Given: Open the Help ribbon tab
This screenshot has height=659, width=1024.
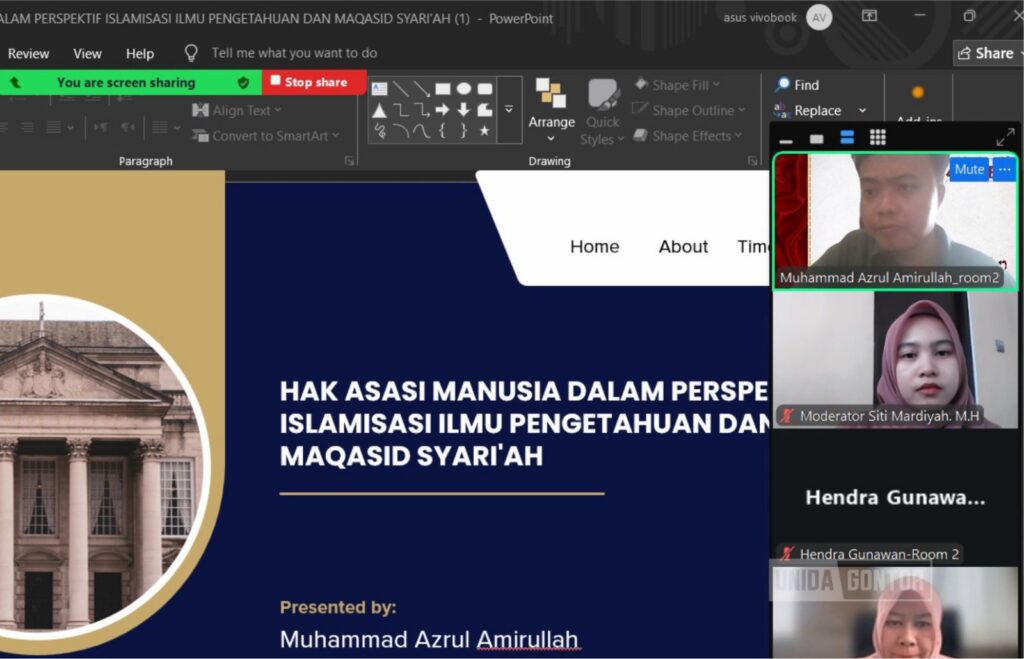Looking at the screenshot, I should [140, 54].
